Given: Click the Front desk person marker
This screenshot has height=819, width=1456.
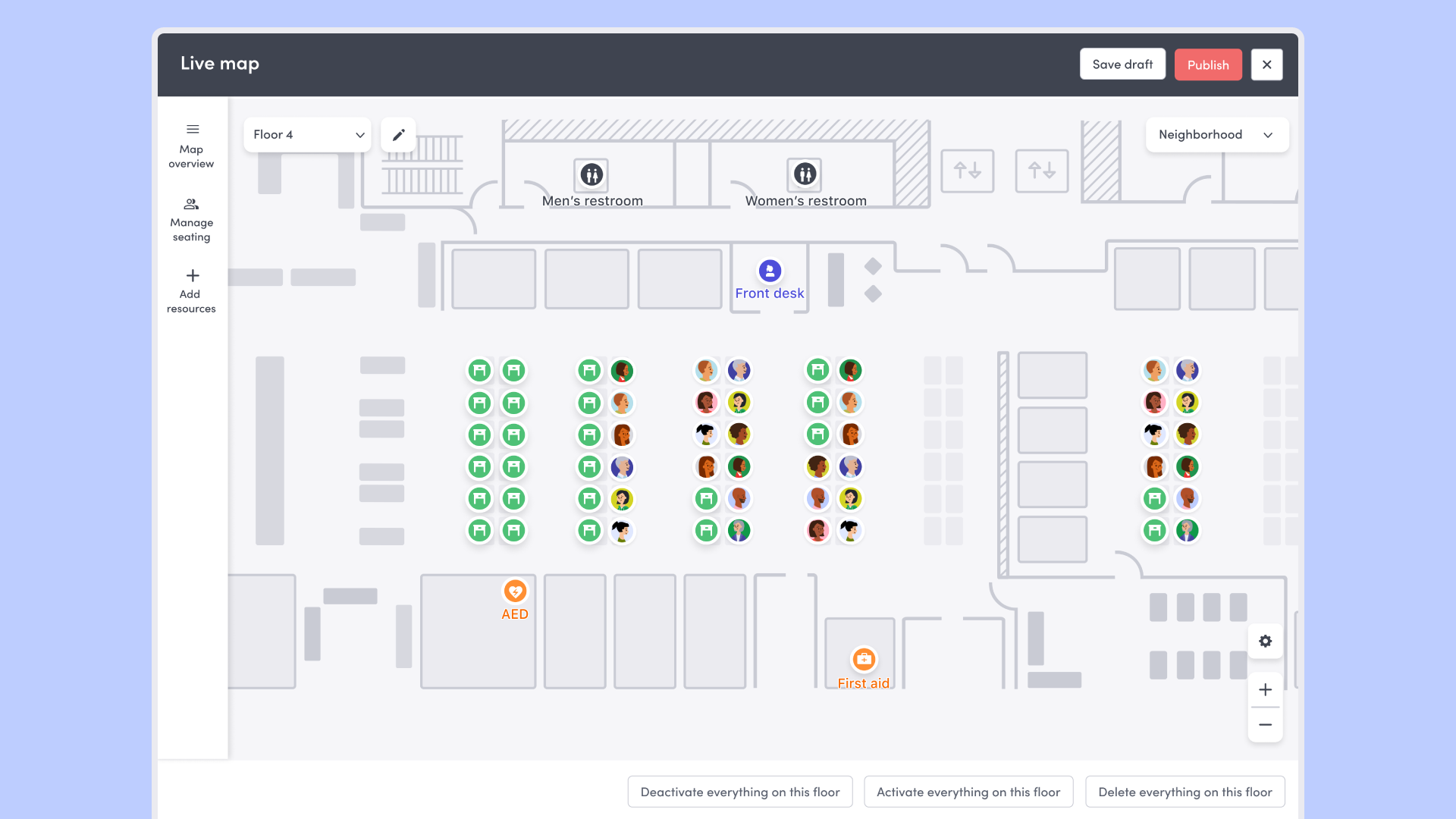Looking at the screenshot, I should pos(770,271).
